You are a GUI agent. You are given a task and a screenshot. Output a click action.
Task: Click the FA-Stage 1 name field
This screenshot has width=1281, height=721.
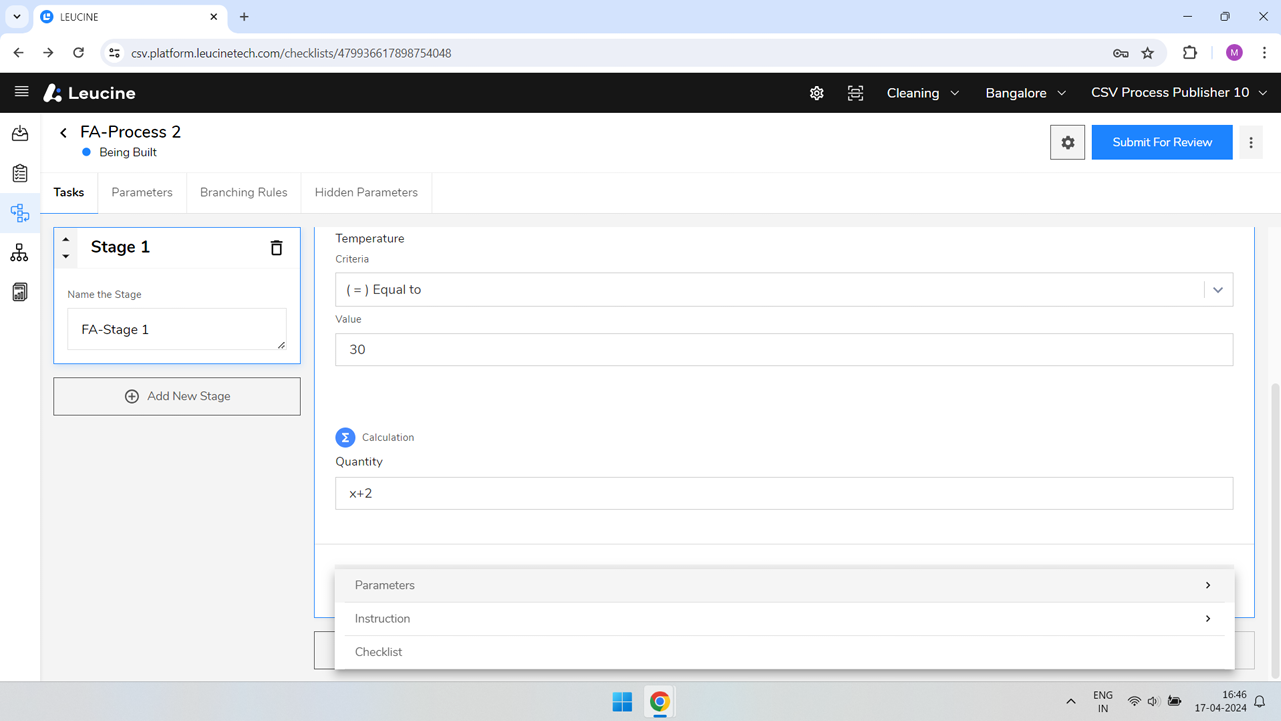177,329
